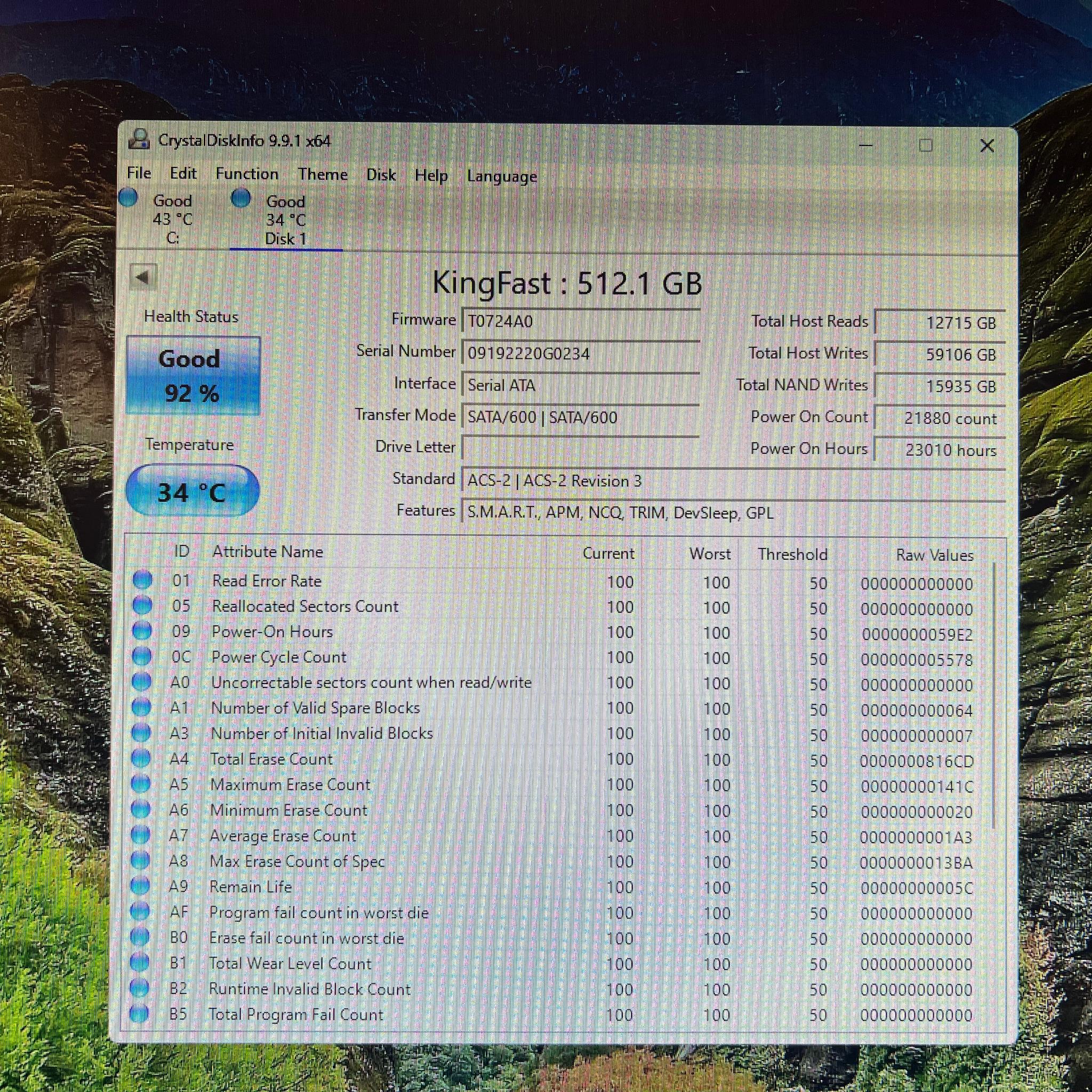Open the Function menu
This screenshot has width=1092, height=1092.
coord(247,173)
